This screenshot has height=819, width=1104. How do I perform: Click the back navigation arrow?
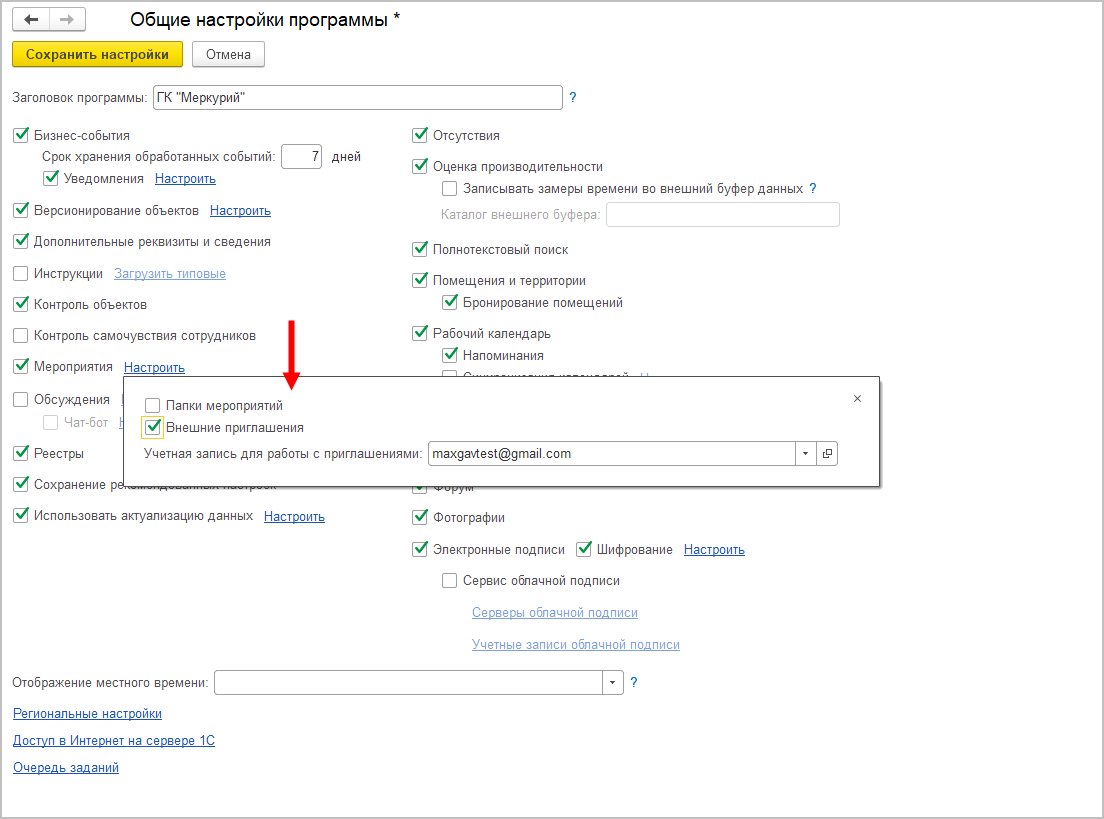(x=31, y=20)
